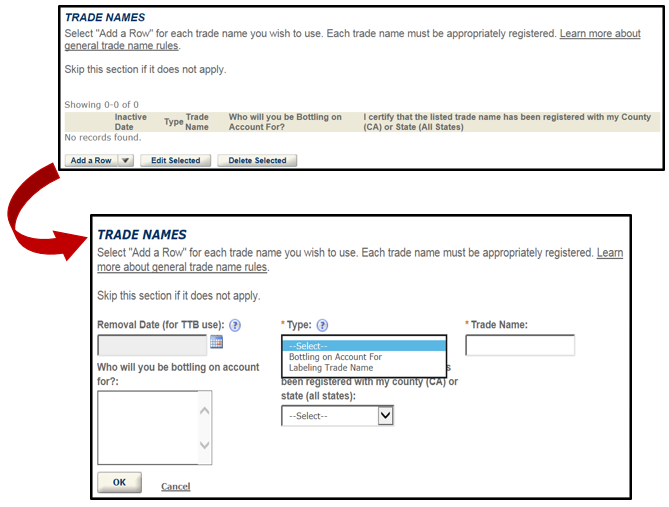This screenshot has height=507, width=669.
Task: Click the Cancel link
Action: (175, 487)
